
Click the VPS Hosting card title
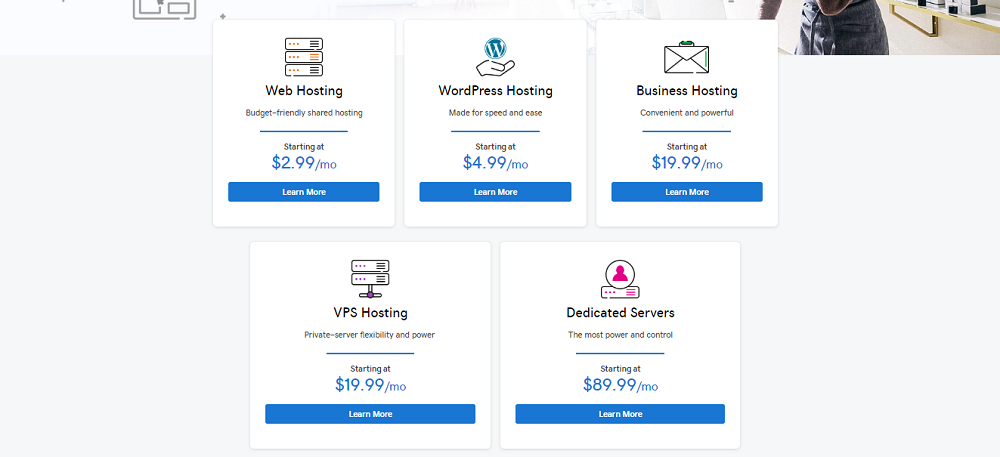370,313
